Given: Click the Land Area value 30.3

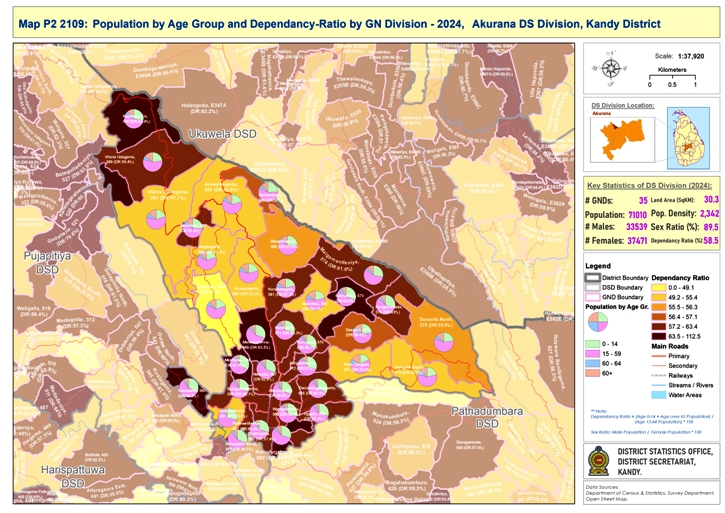Looking at the screenshot, I should coord(712,199).
